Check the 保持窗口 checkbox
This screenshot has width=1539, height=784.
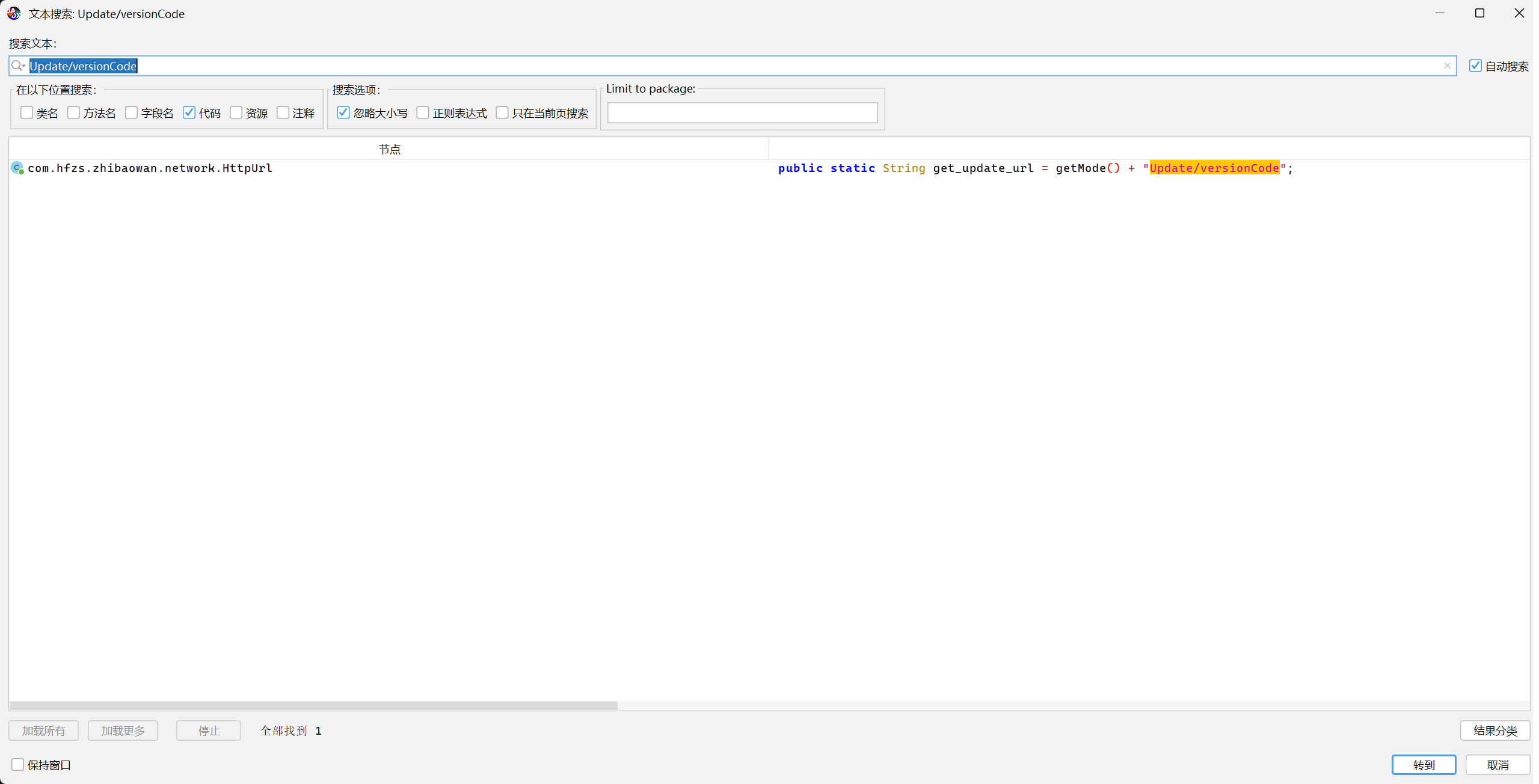point(18,765)
